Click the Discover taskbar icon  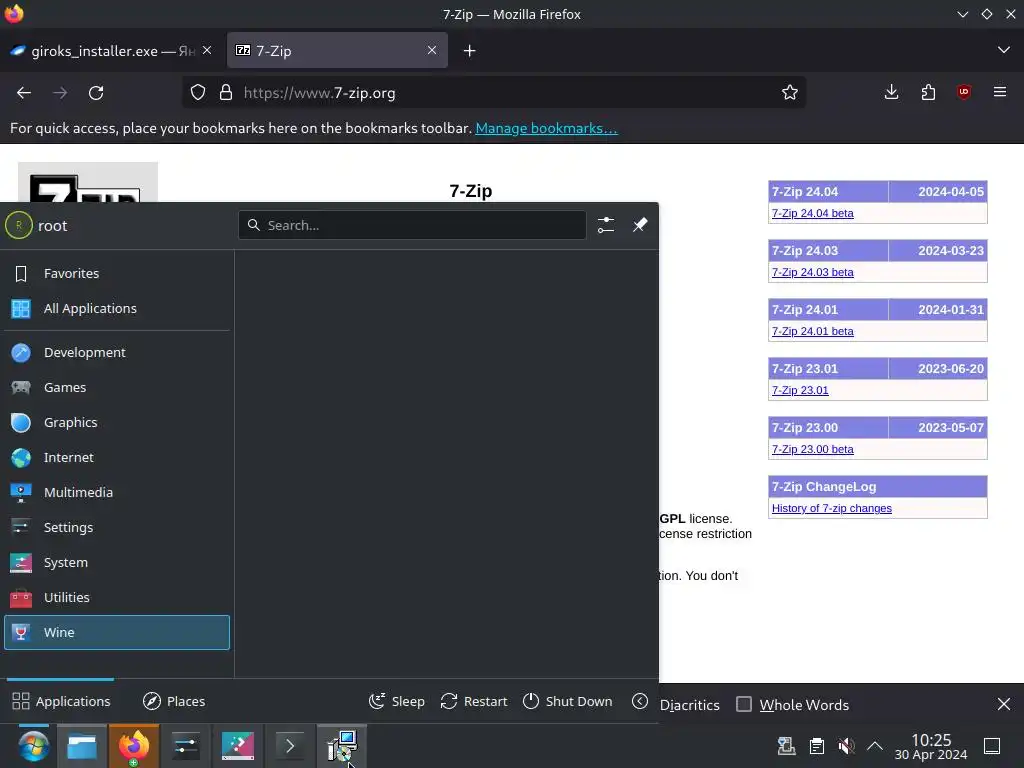238,746
